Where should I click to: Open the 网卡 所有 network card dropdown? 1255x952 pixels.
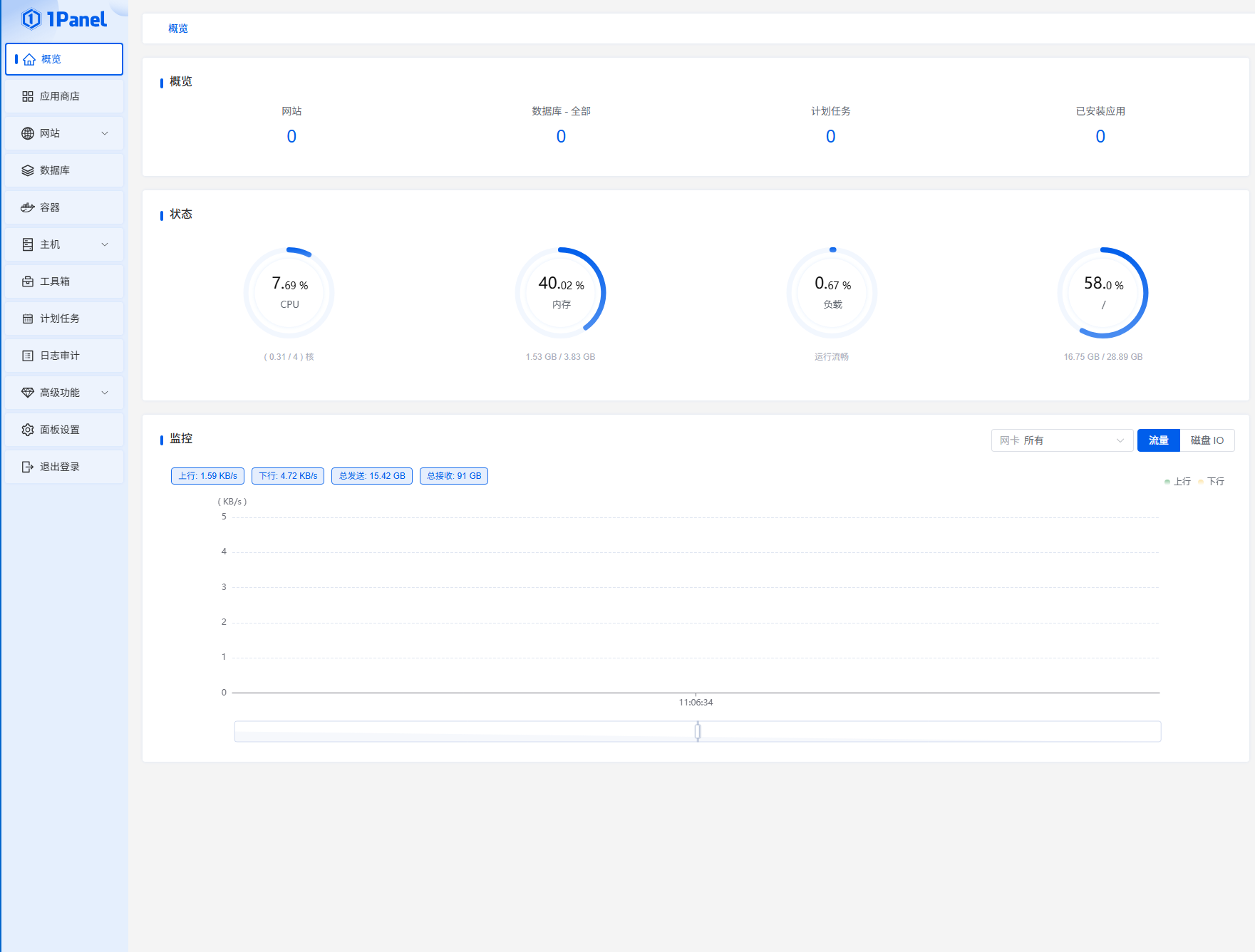(x=1061, y=440)
